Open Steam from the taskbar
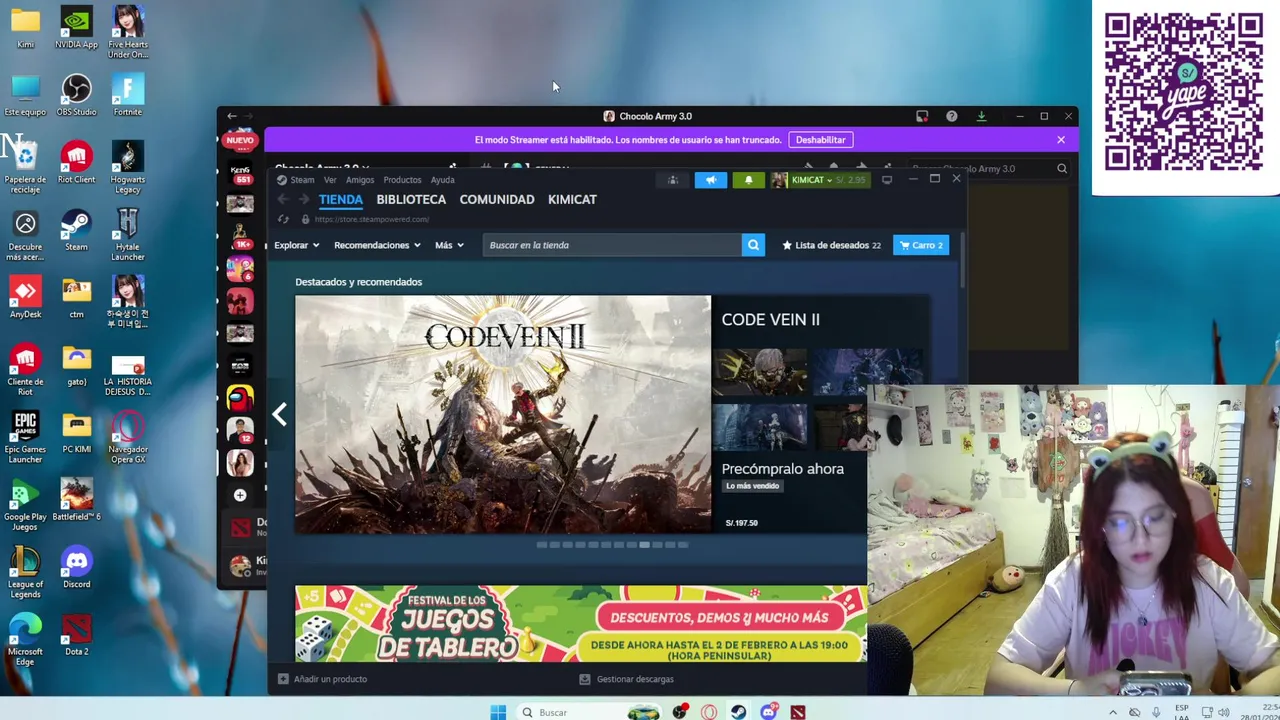This screenshot has height=720, width=1280. [738, 712]
